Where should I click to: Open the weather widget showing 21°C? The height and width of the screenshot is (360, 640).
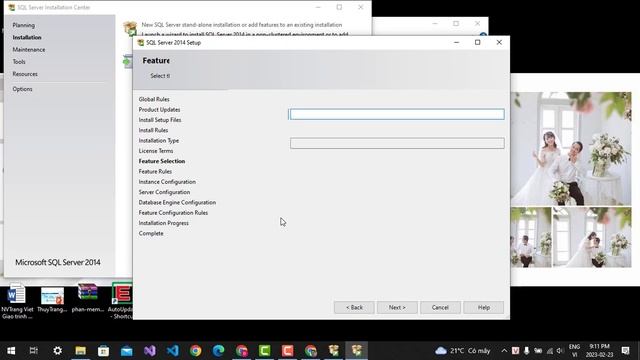[462, 351]
